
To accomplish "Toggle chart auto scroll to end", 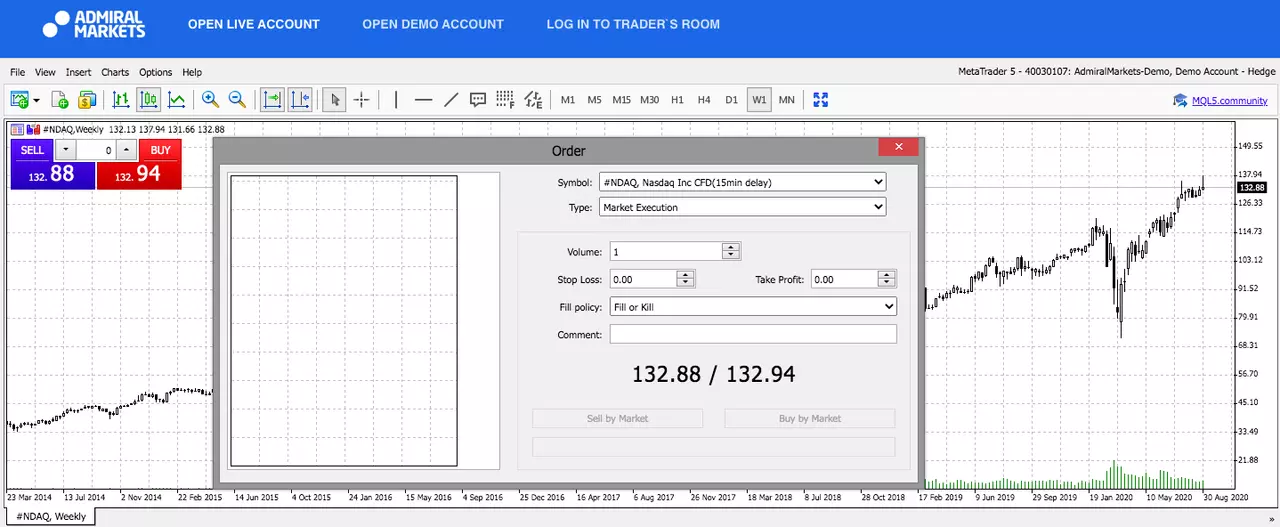I will pos(272,100).
